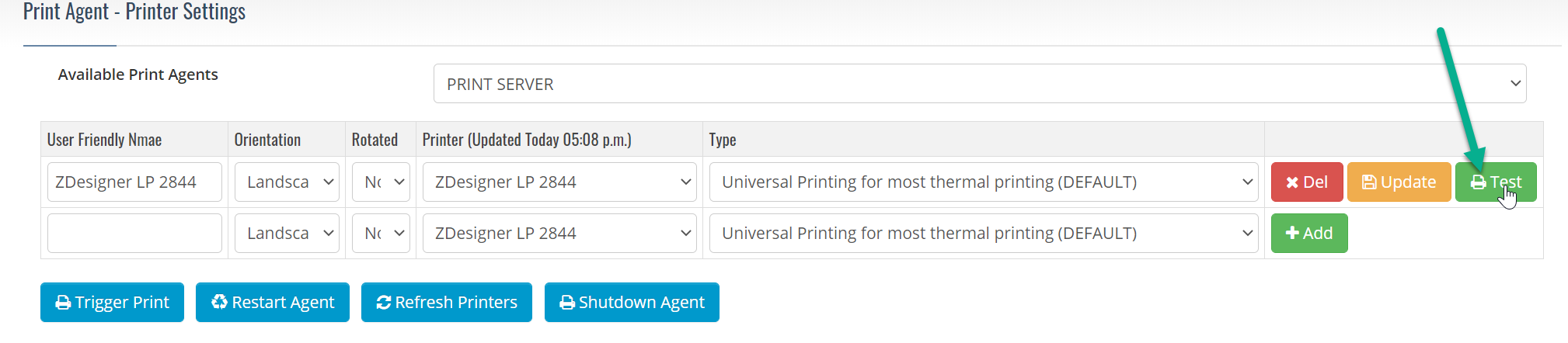Viewport: 1568px width, 343px height.
Task: Open first row Universal Printing type dropdown
Action: coord(984,182)
